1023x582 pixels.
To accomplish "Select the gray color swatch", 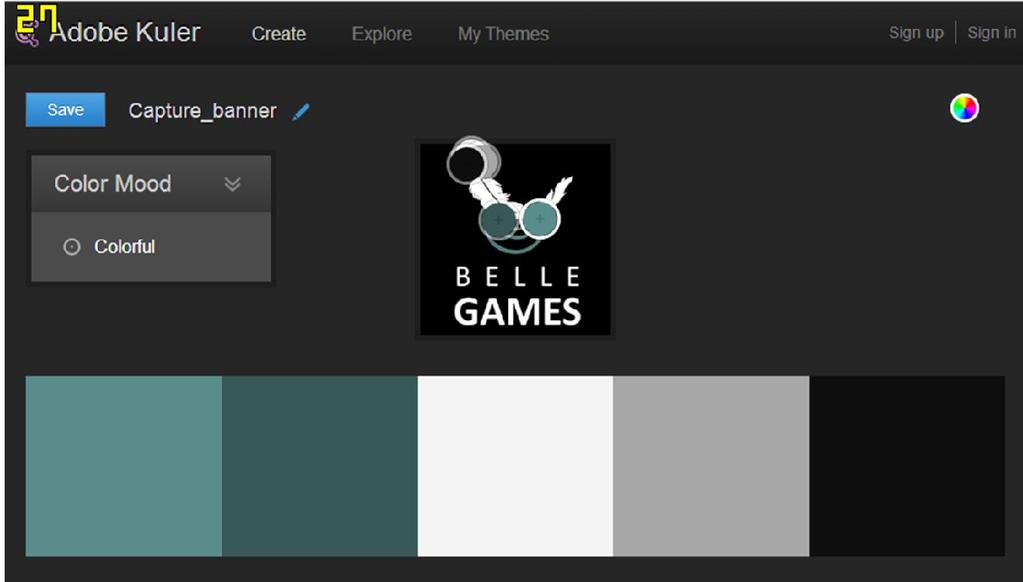I will click(x=711, y=466).
